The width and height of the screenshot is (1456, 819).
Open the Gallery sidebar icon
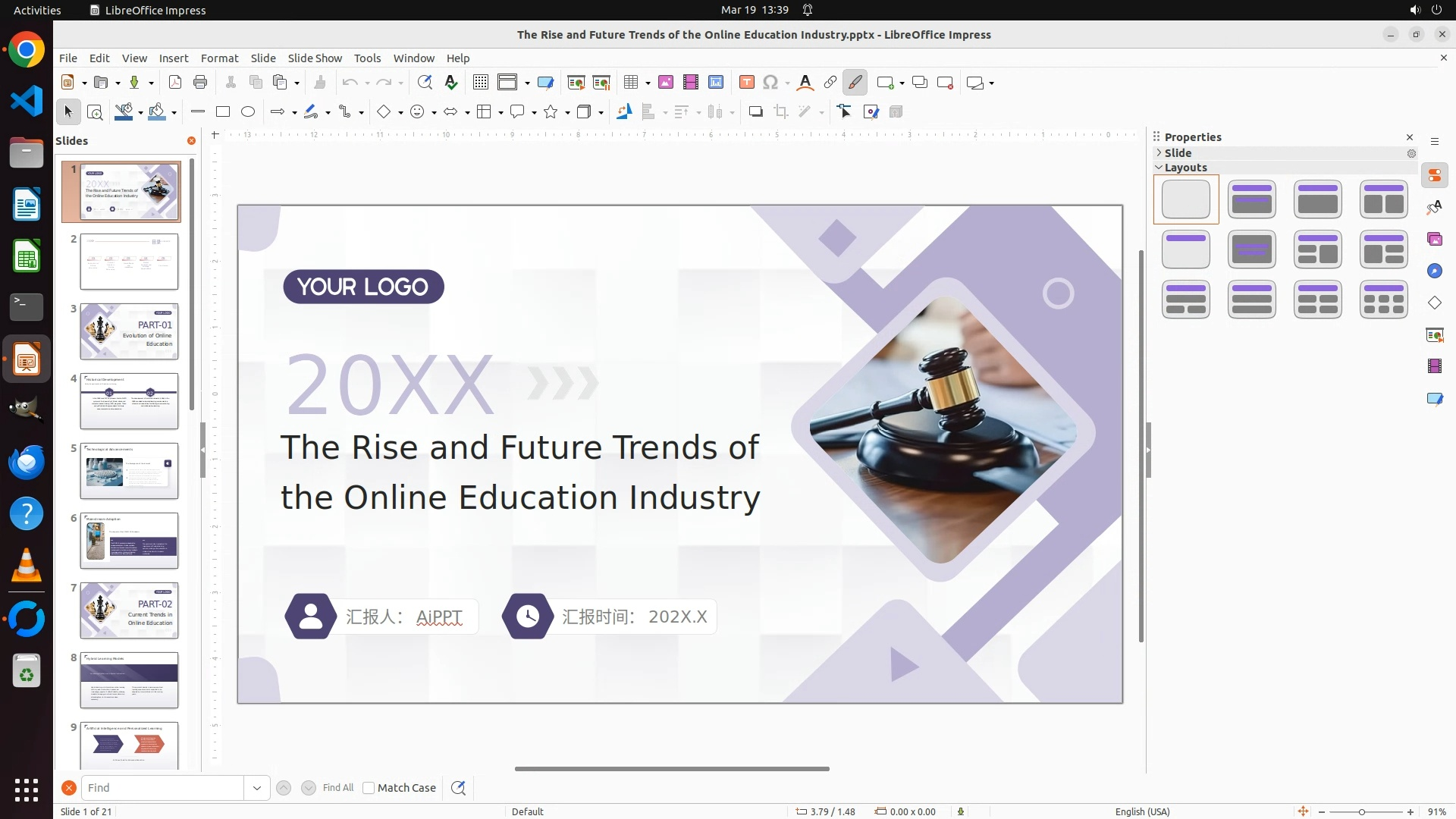1434,240
